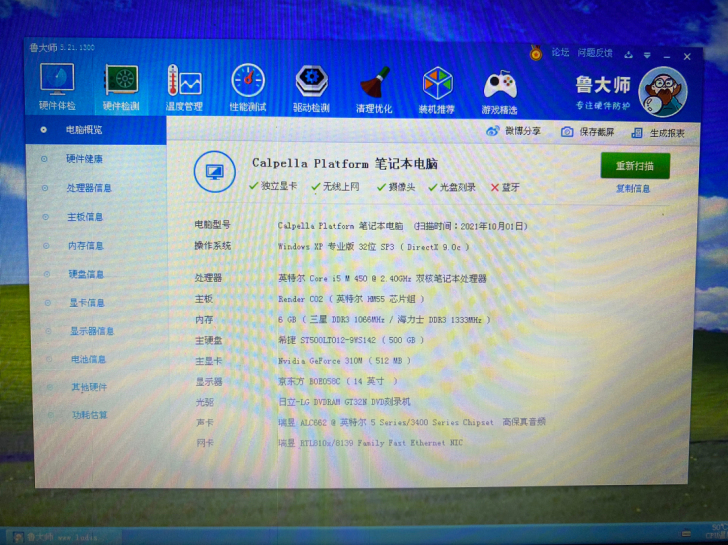Image resolution: width=728 pixels, height=545 pixels.
Task: Open the 问题反馈 feedback link
Action: pos(595,53)
